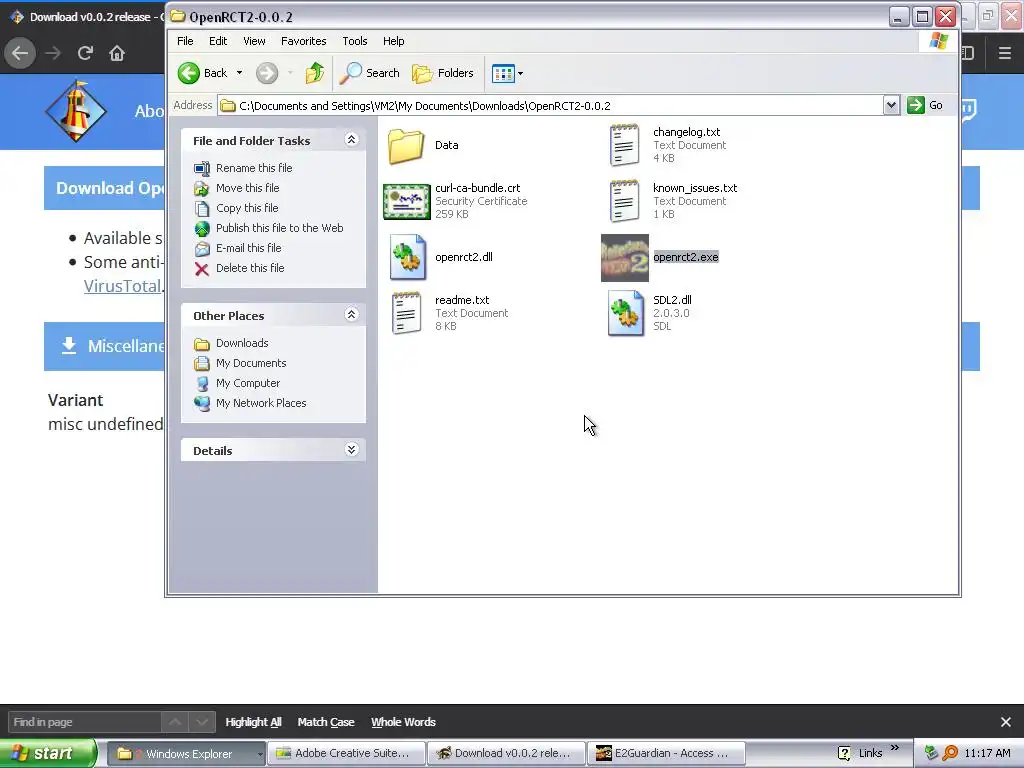Expand the address bar dropdown
Image resolution: width=1024 pixels, height=768 pixels.
(x=891, y=105)
